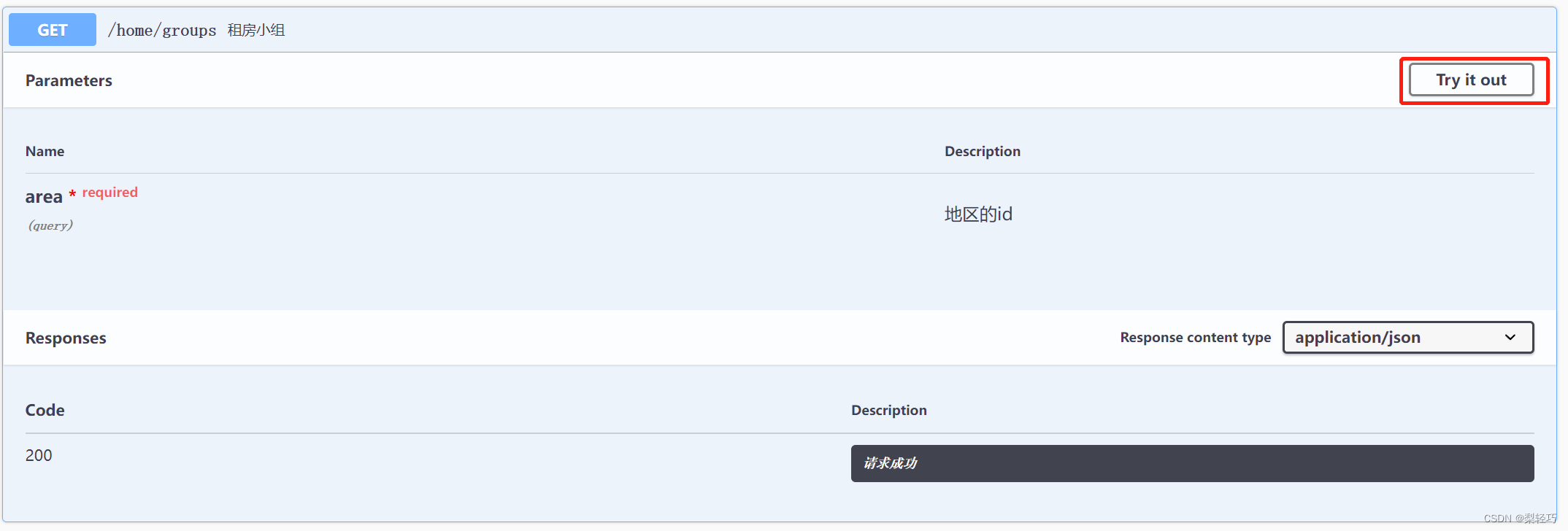
Task: Click the area parameter name
Action: tap(44, 197)
